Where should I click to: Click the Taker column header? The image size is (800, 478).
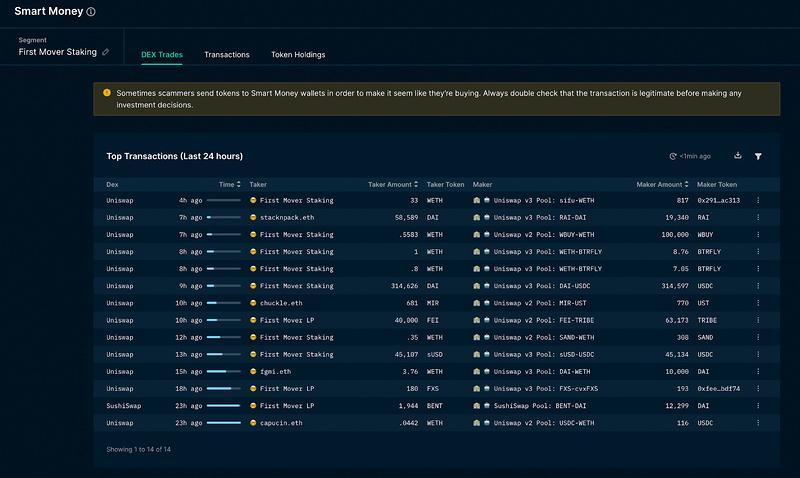tap(258, 185)
